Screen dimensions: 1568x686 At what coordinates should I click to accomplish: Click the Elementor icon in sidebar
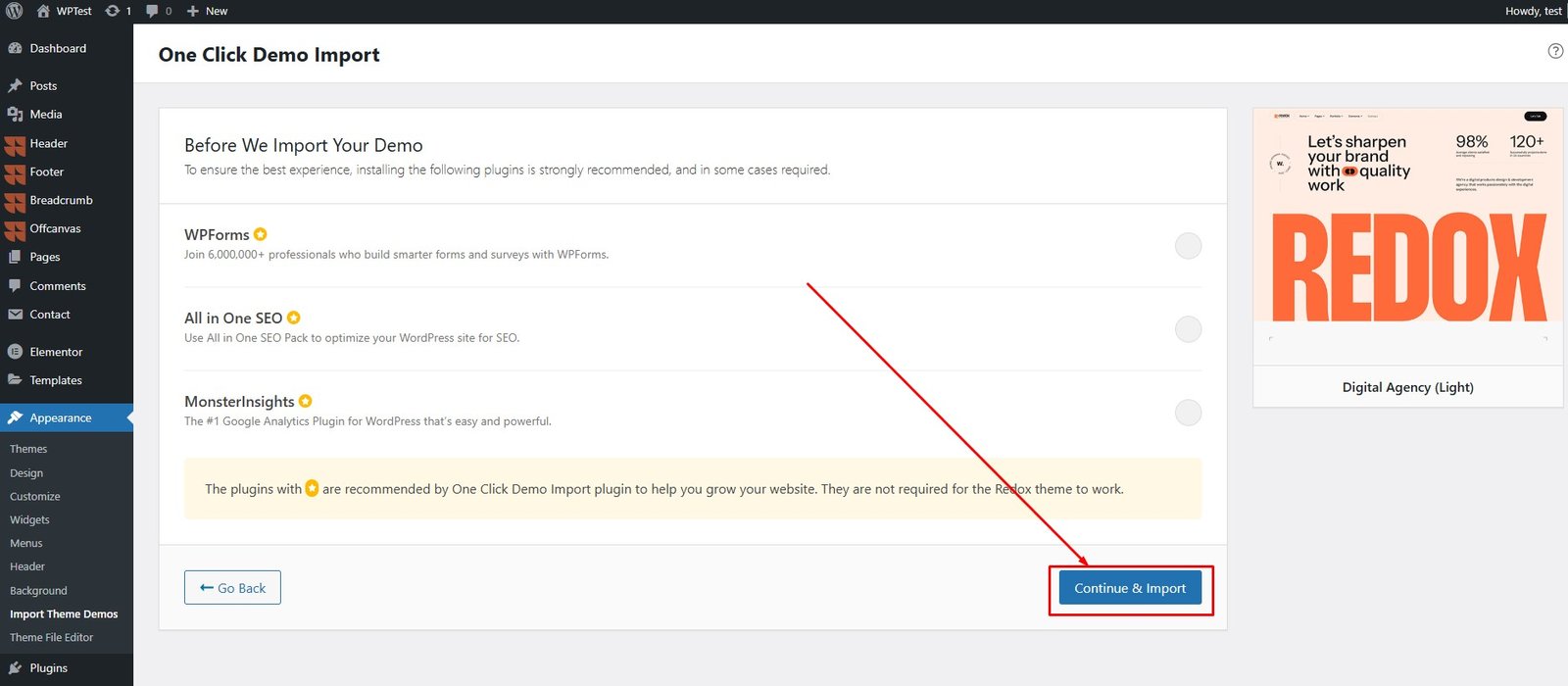[x=15, y=352]
